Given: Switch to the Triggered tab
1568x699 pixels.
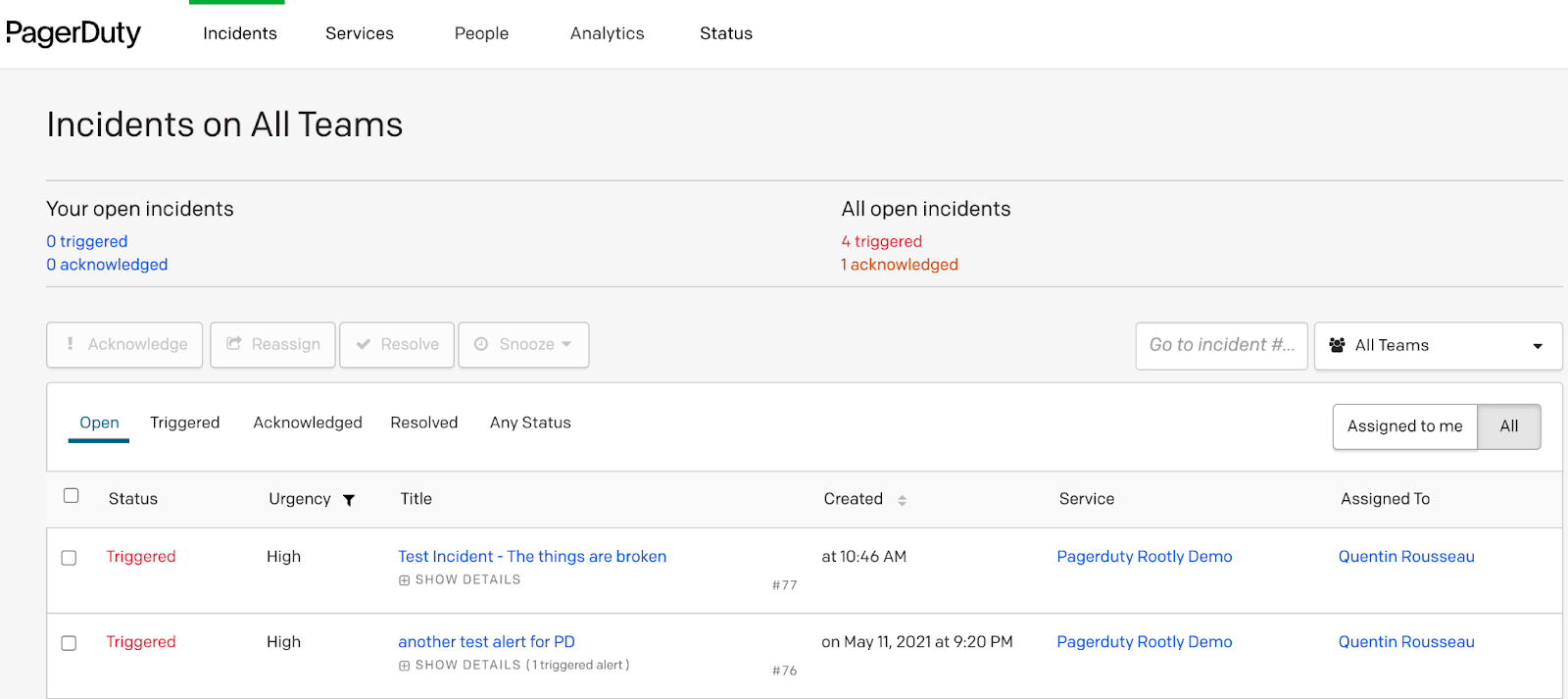Looking at the screenshot, I should coord(184,423).
